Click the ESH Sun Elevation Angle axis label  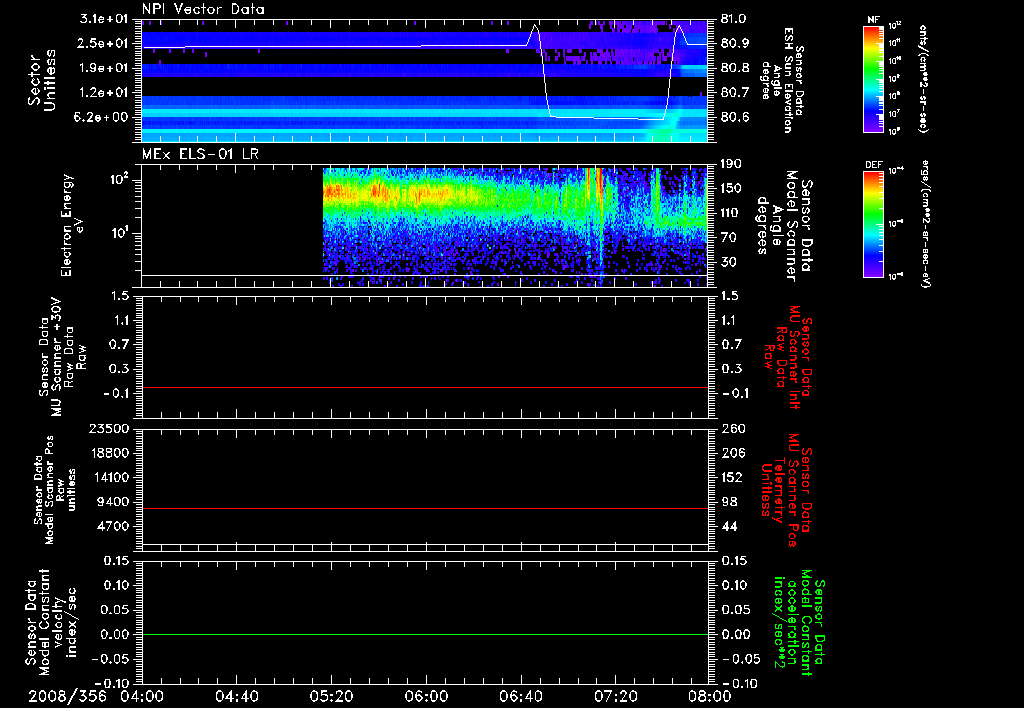(x=782, y=80)
